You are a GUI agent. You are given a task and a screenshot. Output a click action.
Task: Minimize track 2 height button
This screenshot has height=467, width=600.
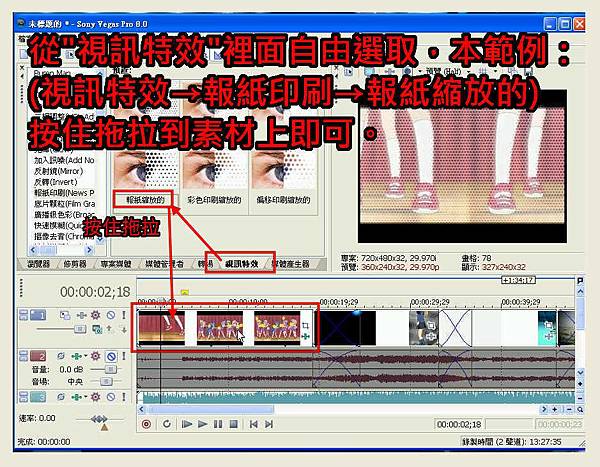pyautogui.click(x=23, y=356)
